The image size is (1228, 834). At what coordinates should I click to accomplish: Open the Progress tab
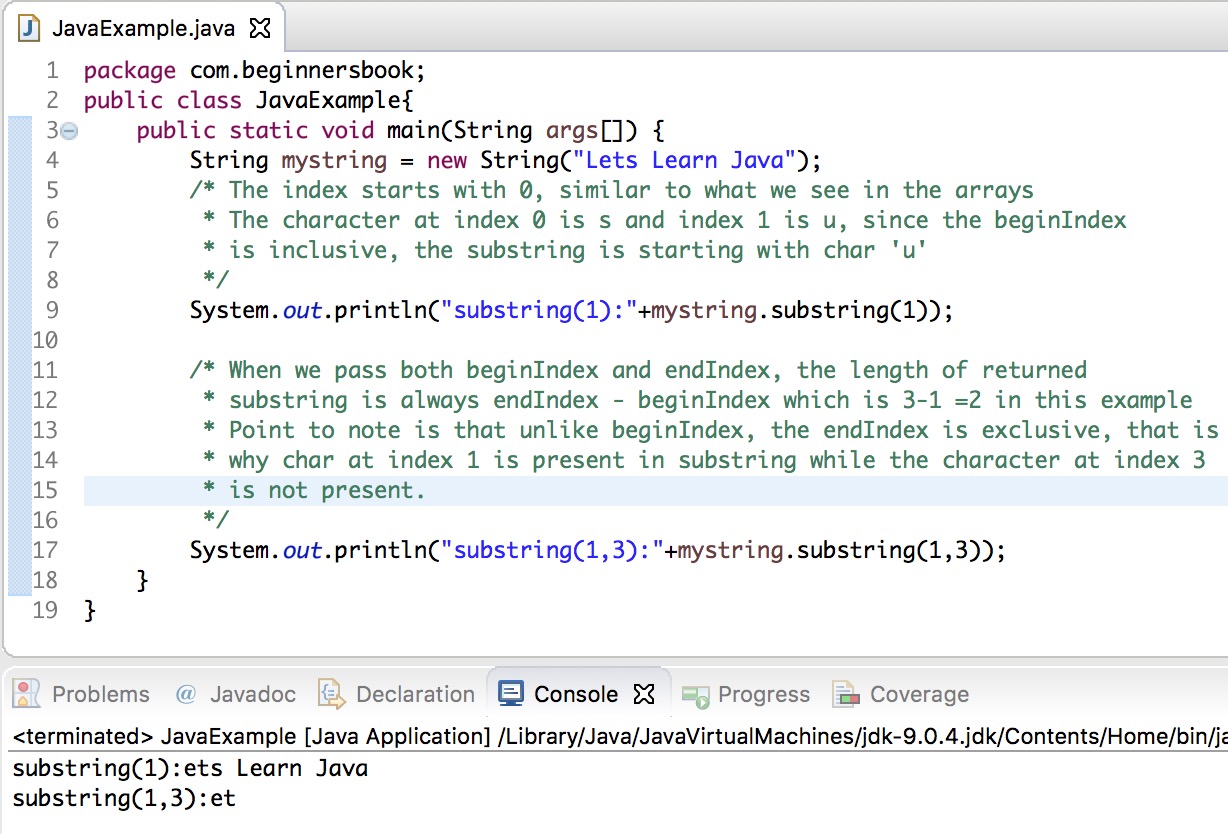click(x=762, y=693)
